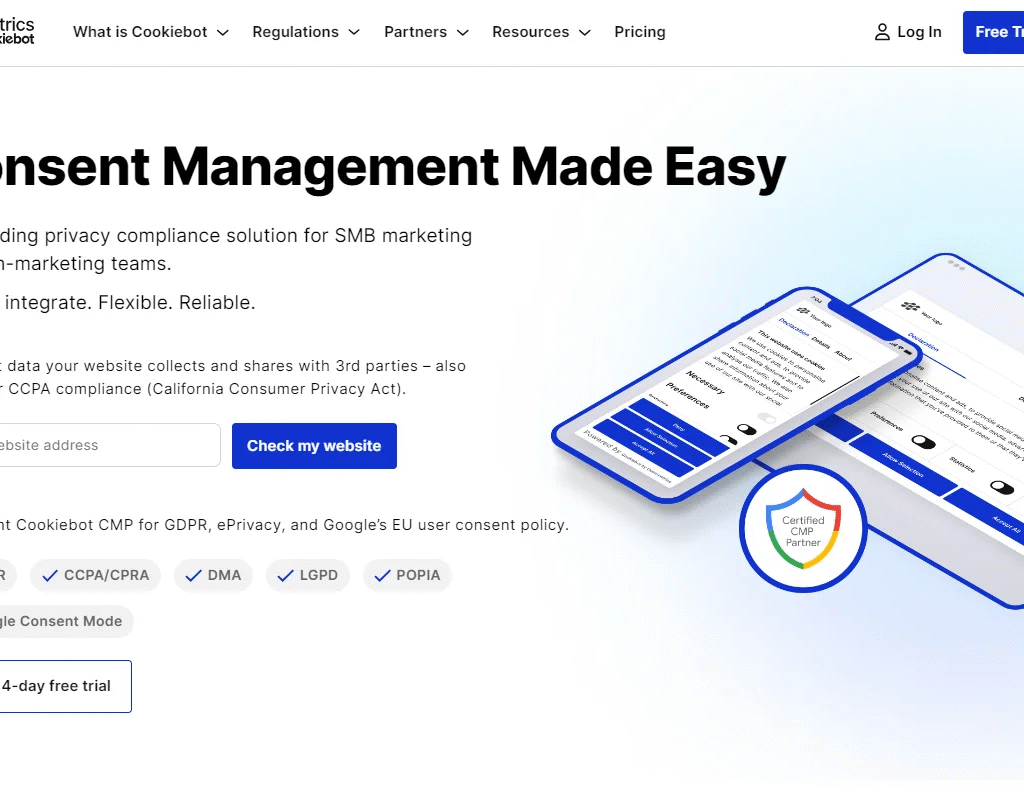This screenshot has width=1024, height=800.
Task: Toggle the Statistics switch on tablet mockup
Action: point(1001,487)
